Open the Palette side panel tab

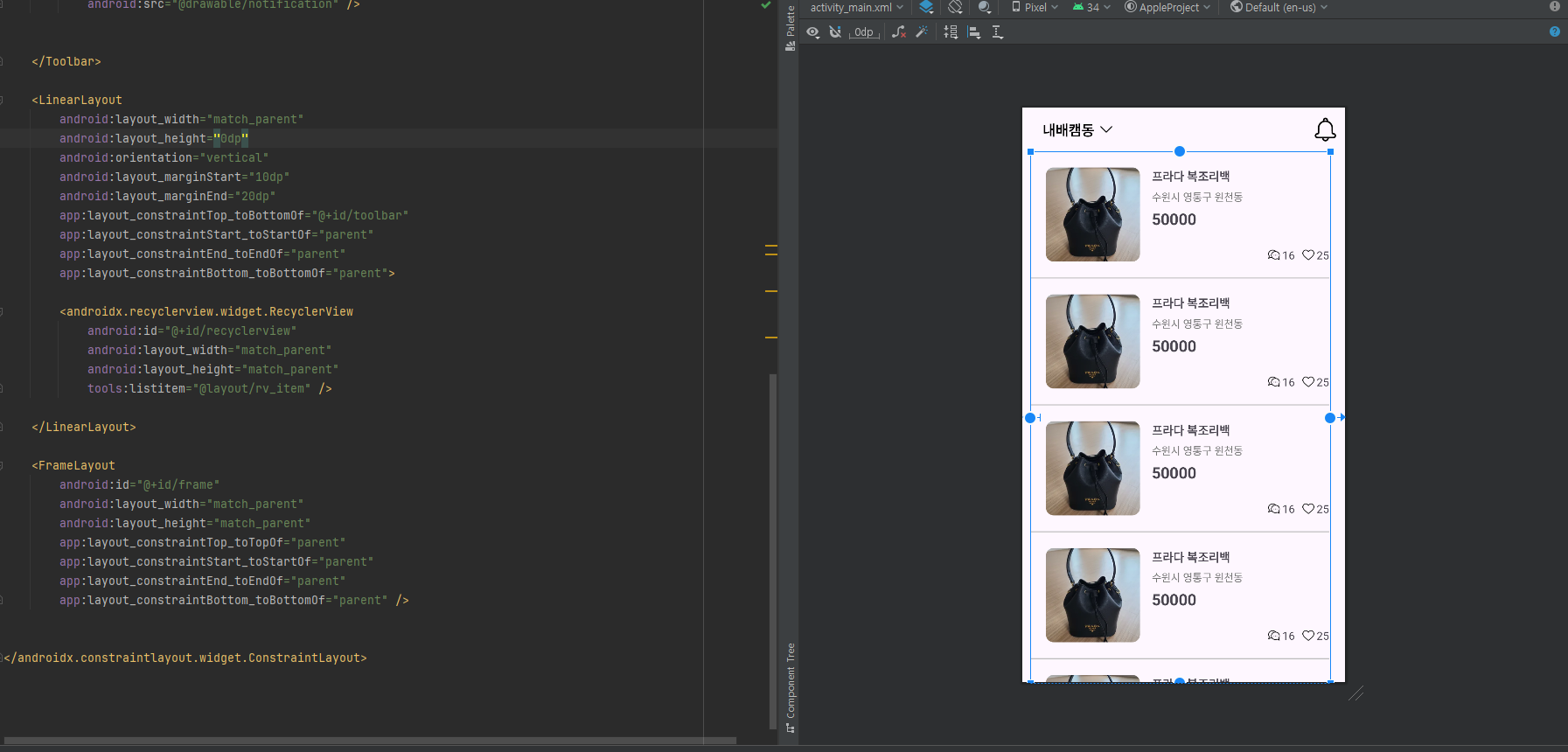[790, 28]
